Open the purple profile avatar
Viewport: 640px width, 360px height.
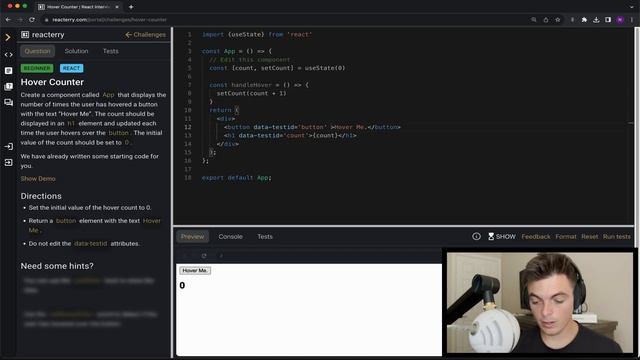pyautogui.click(x=620, y=20)
